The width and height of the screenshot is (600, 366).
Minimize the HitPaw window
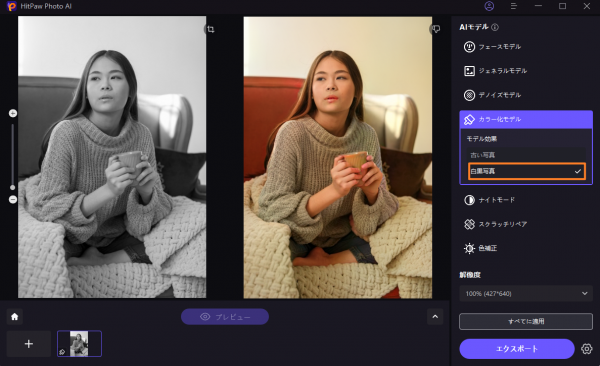[x=538, y=6]
